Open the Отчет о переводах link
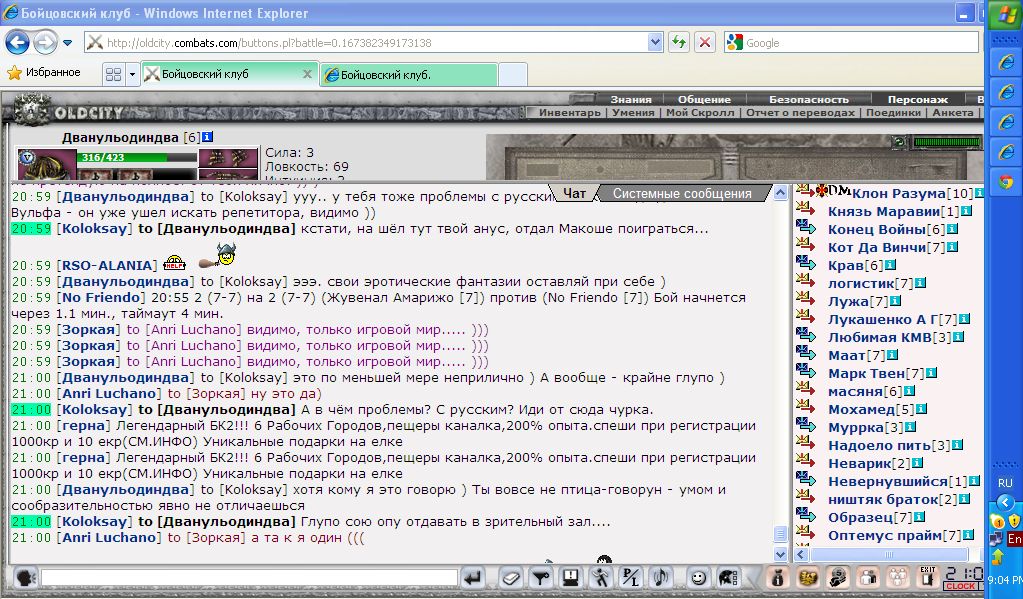 [x=800, y=112]
